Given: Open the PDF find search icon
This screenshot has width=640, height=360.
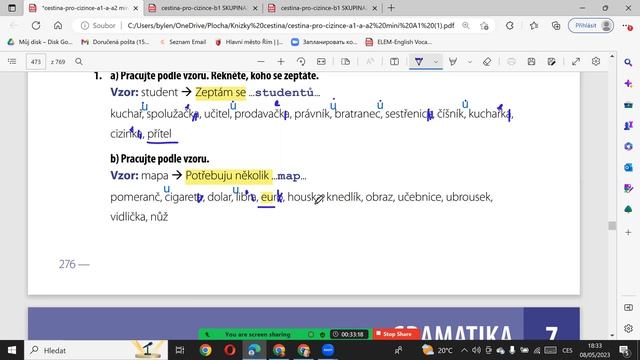Looking at the screenshot, I should click(x=79, y=62).
